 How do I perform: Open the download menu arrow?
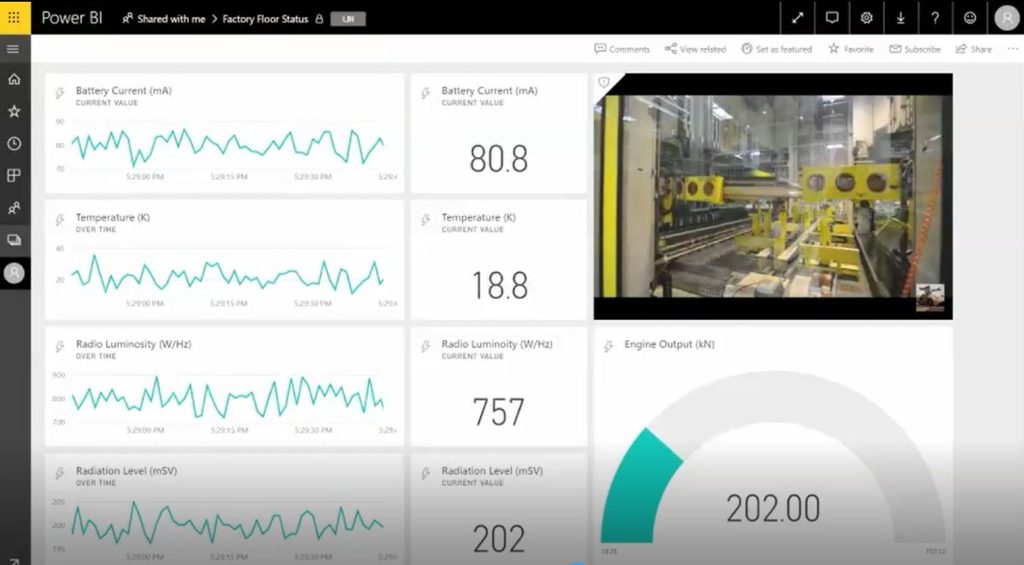(901, 18)
